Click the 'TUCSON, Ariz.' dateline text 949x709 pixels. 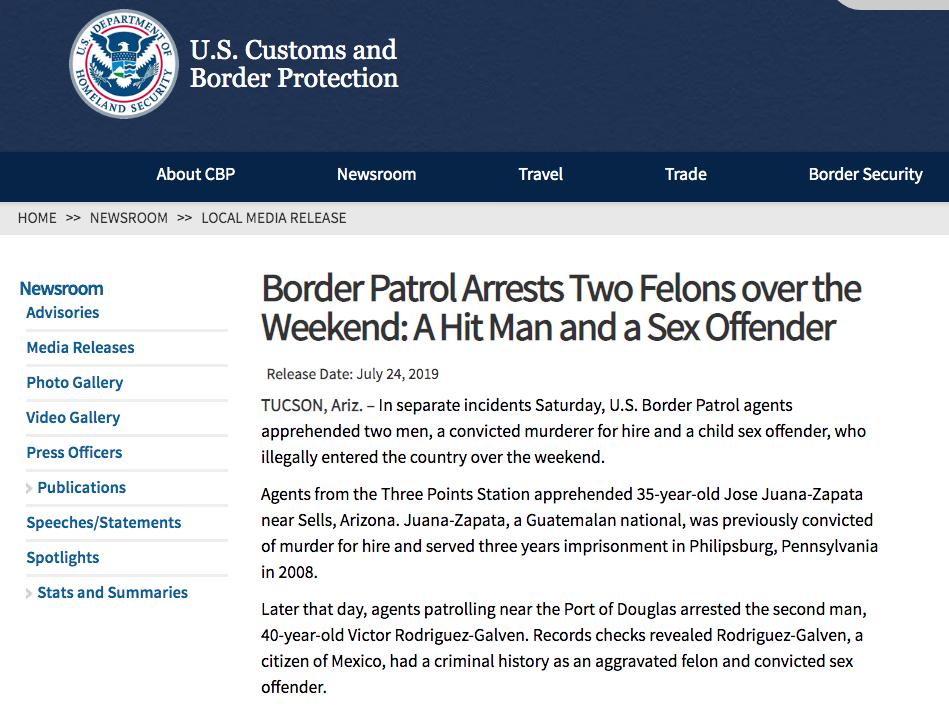(312, 405)
